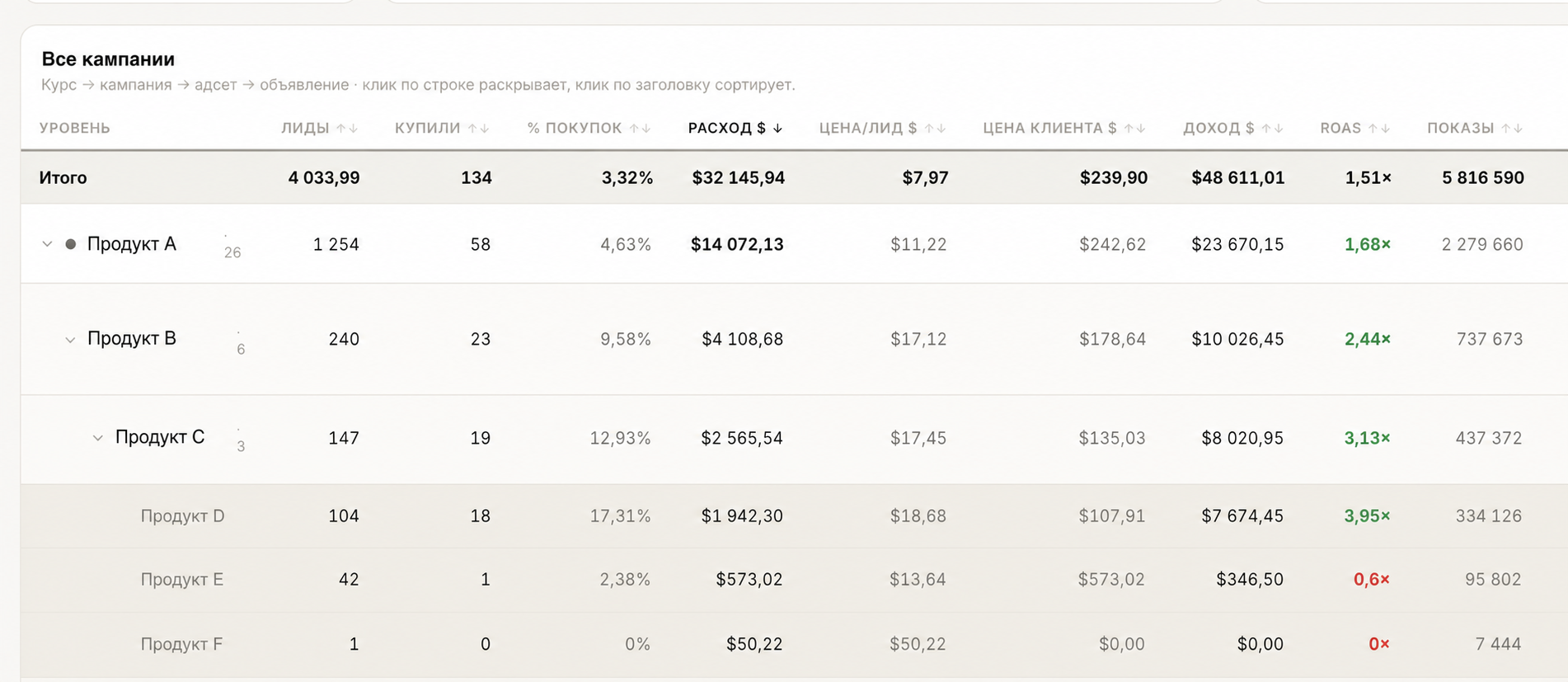Sort table by ЛИДЫ column arrows
This screenshot has height=682, width=1568.
click(347, 129)
